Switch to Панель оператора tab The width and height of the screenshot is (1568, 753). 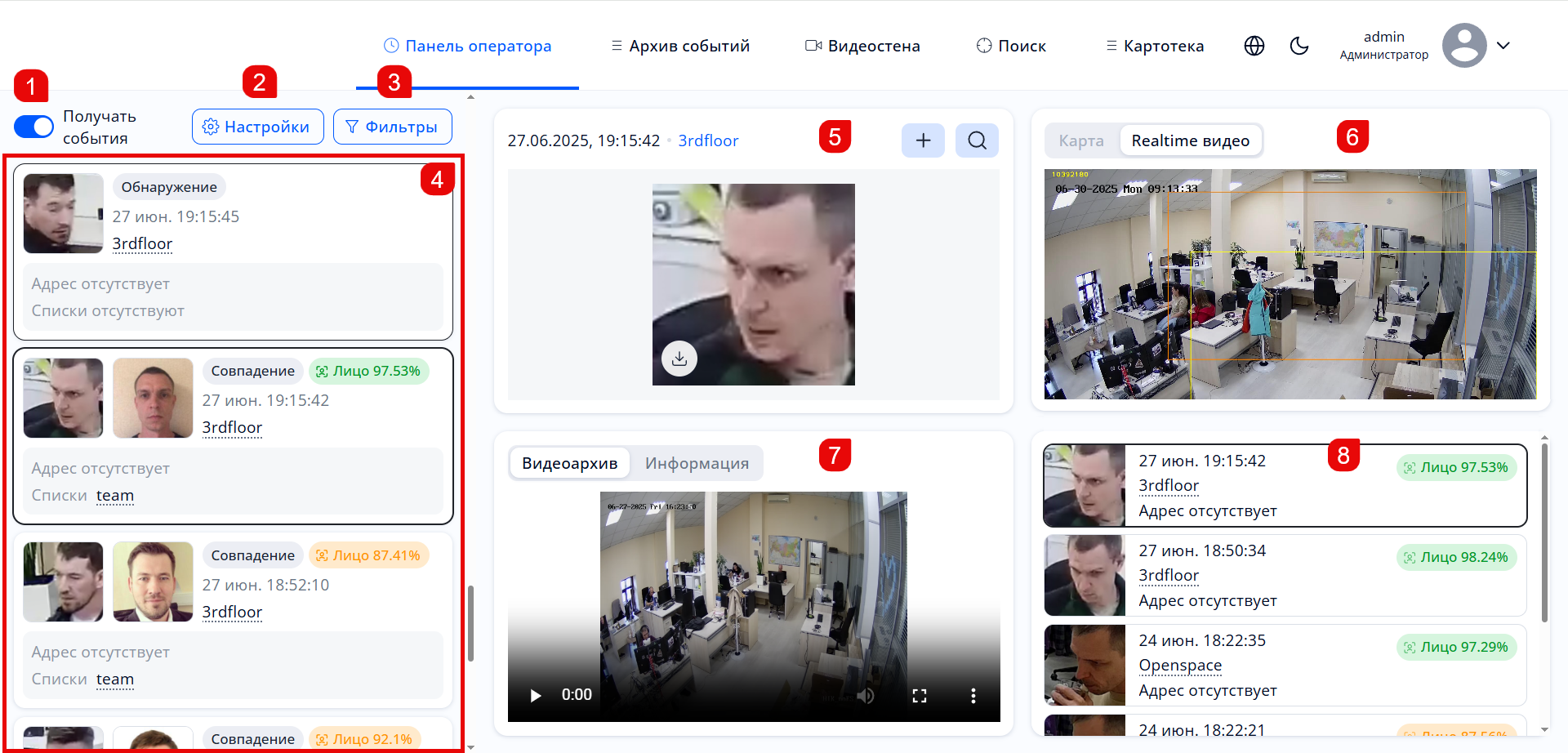(x=468, y=46)
